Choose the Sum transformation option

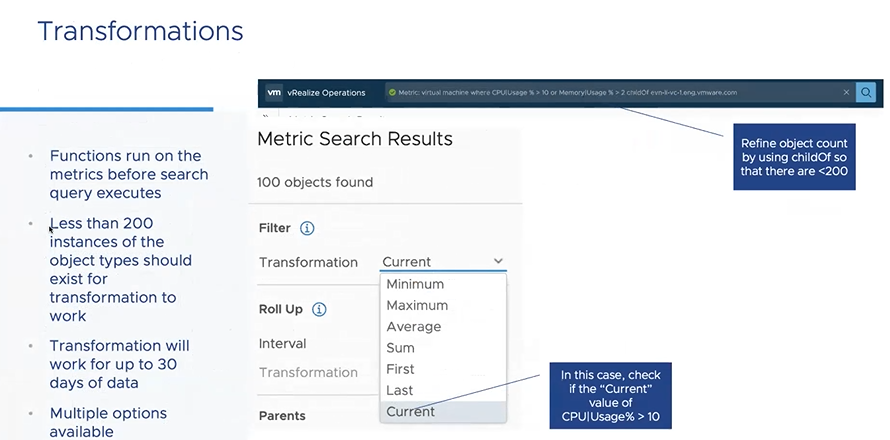[x=400, y=348]
